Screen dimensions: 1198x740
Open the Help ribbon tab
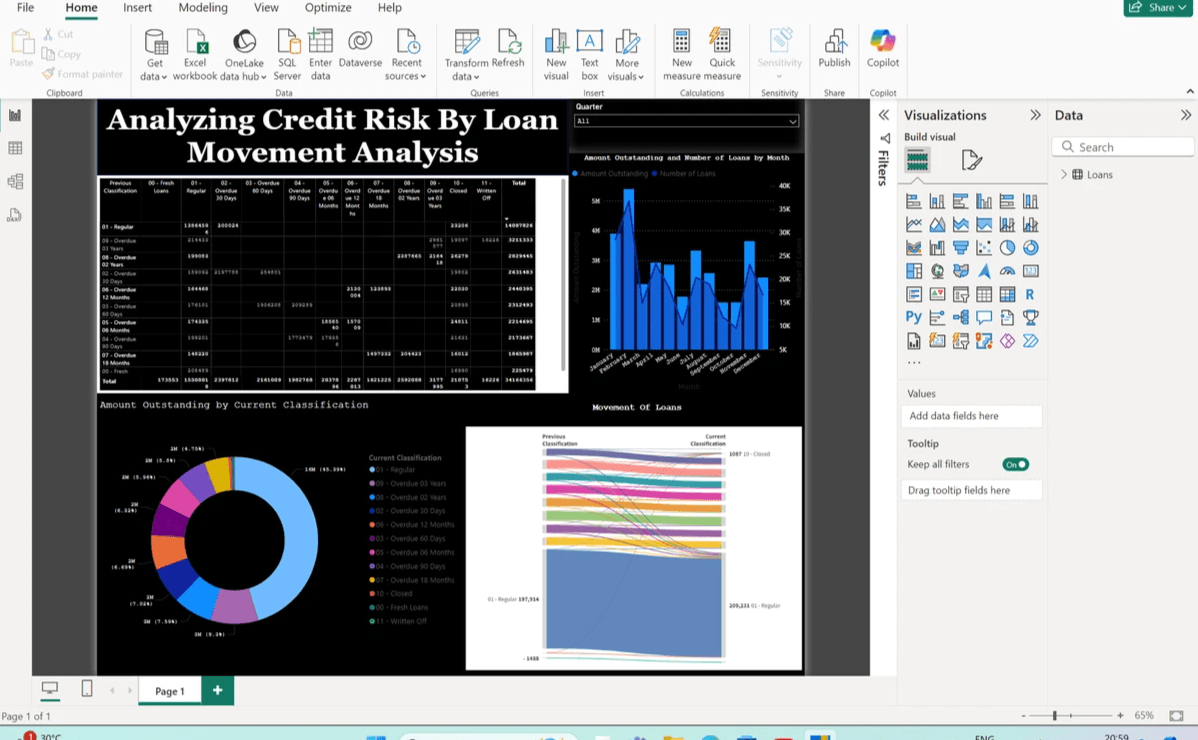tap(389, 8)
